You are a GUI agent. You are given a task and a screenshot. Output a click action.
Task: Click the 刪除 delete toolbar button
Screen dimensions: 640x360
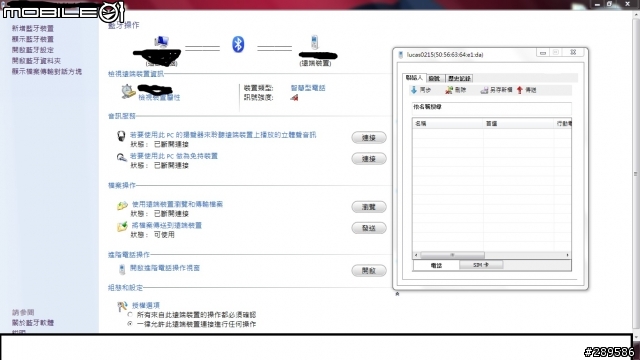(456, 90)
